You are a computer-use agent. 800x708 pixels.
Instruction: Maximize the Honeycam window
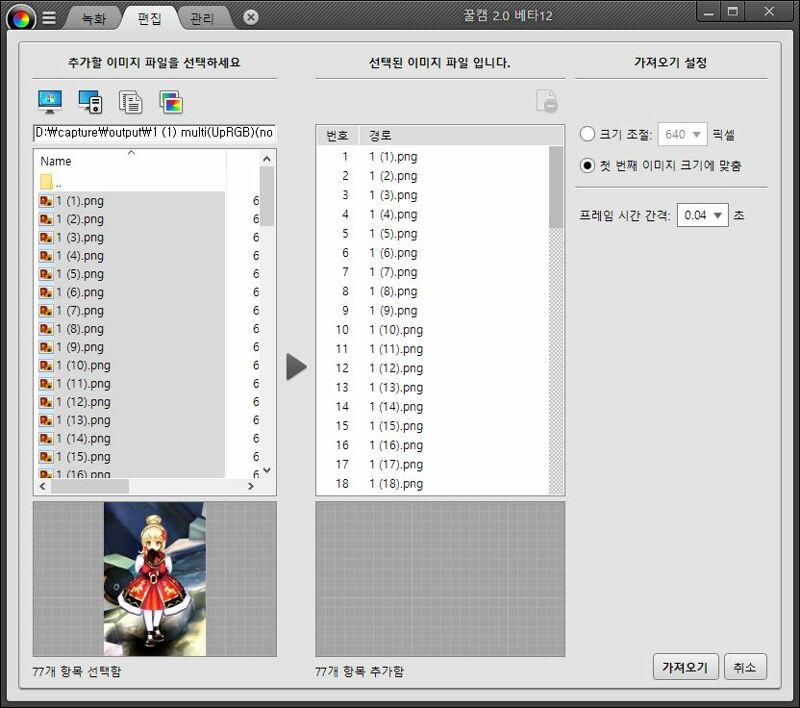[733, 12]
